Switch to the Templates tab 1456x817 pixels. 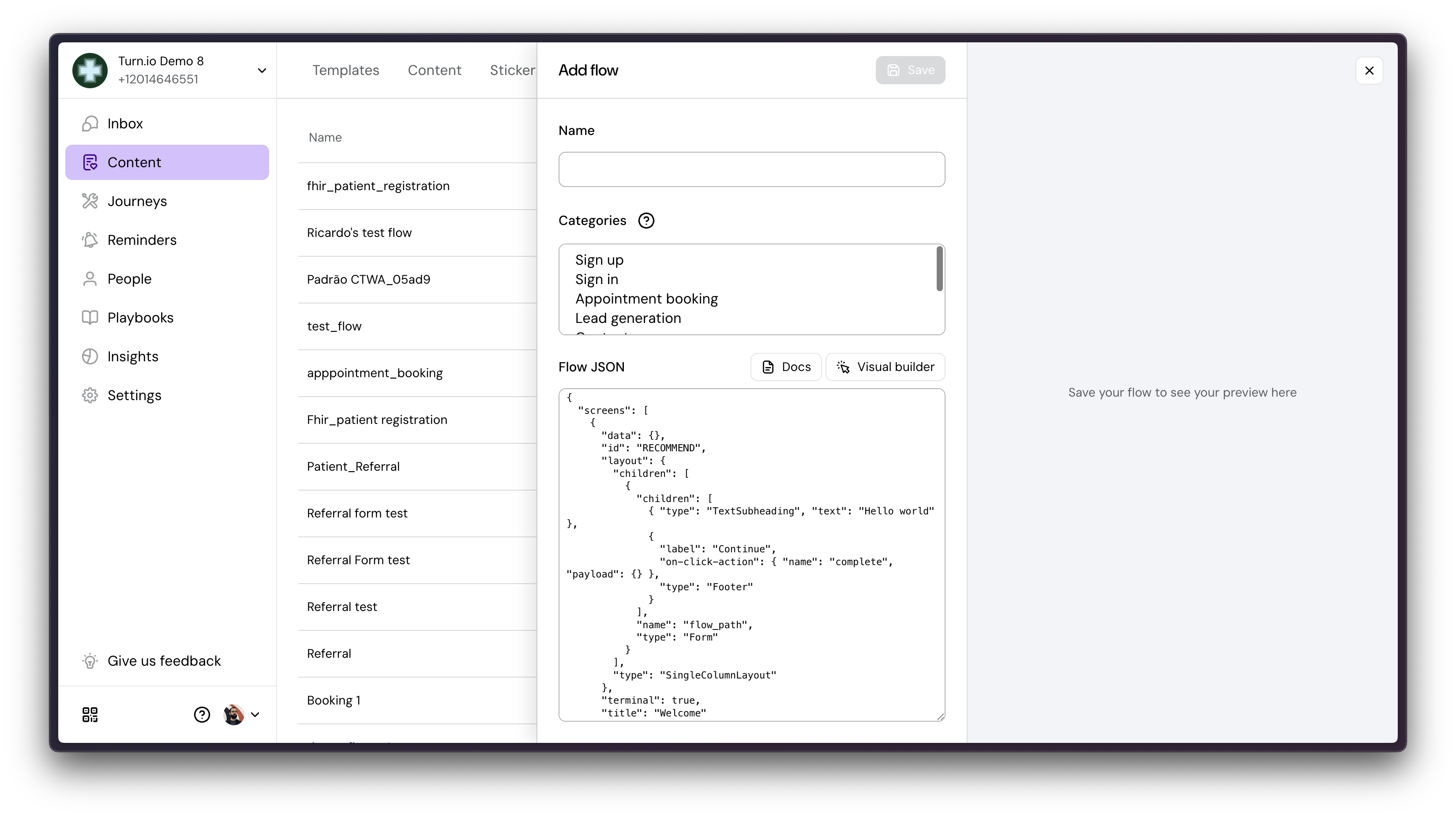[345, 71]
